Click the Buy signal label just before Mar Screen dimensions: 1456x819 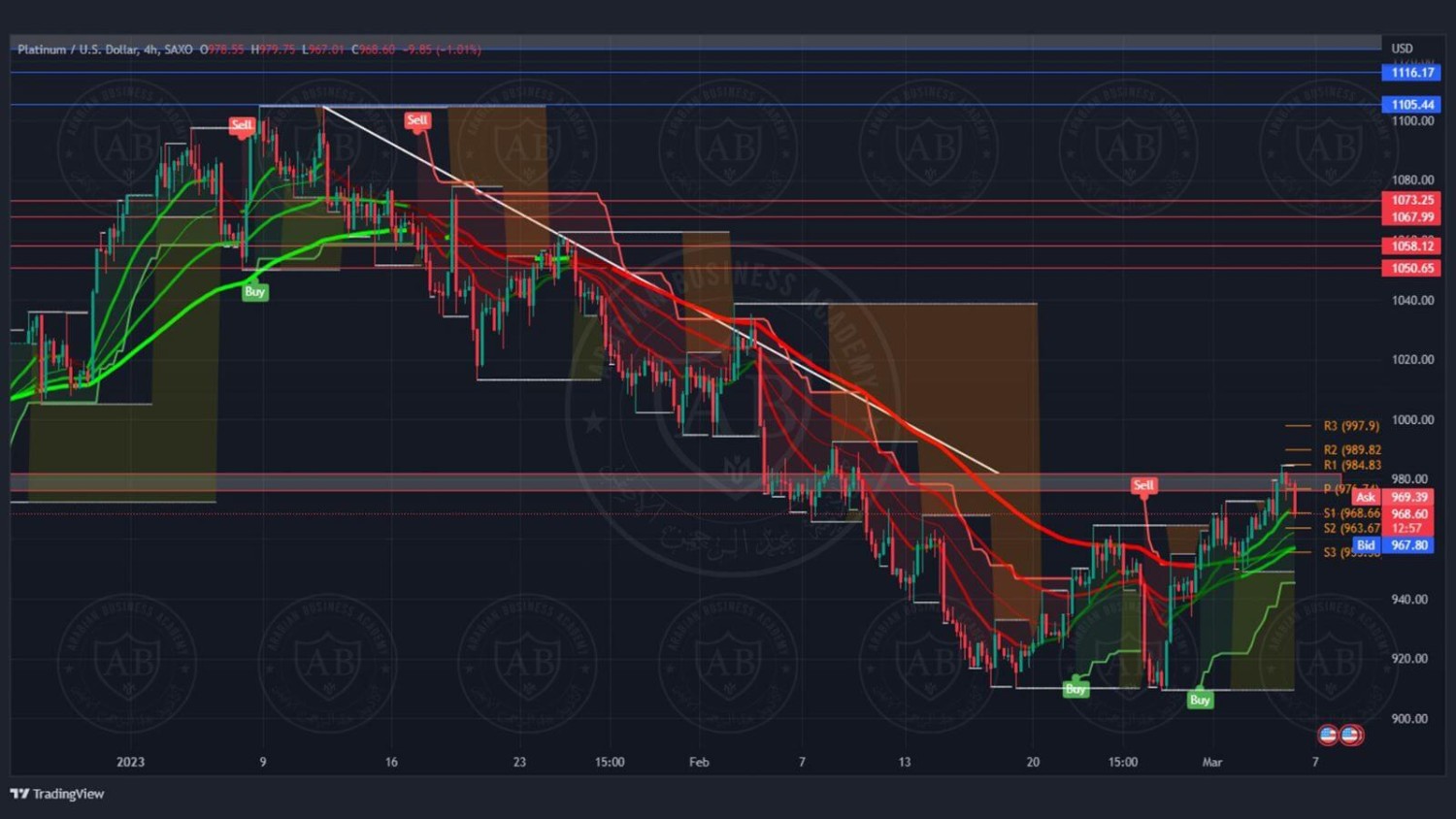tap(1200, 700)
